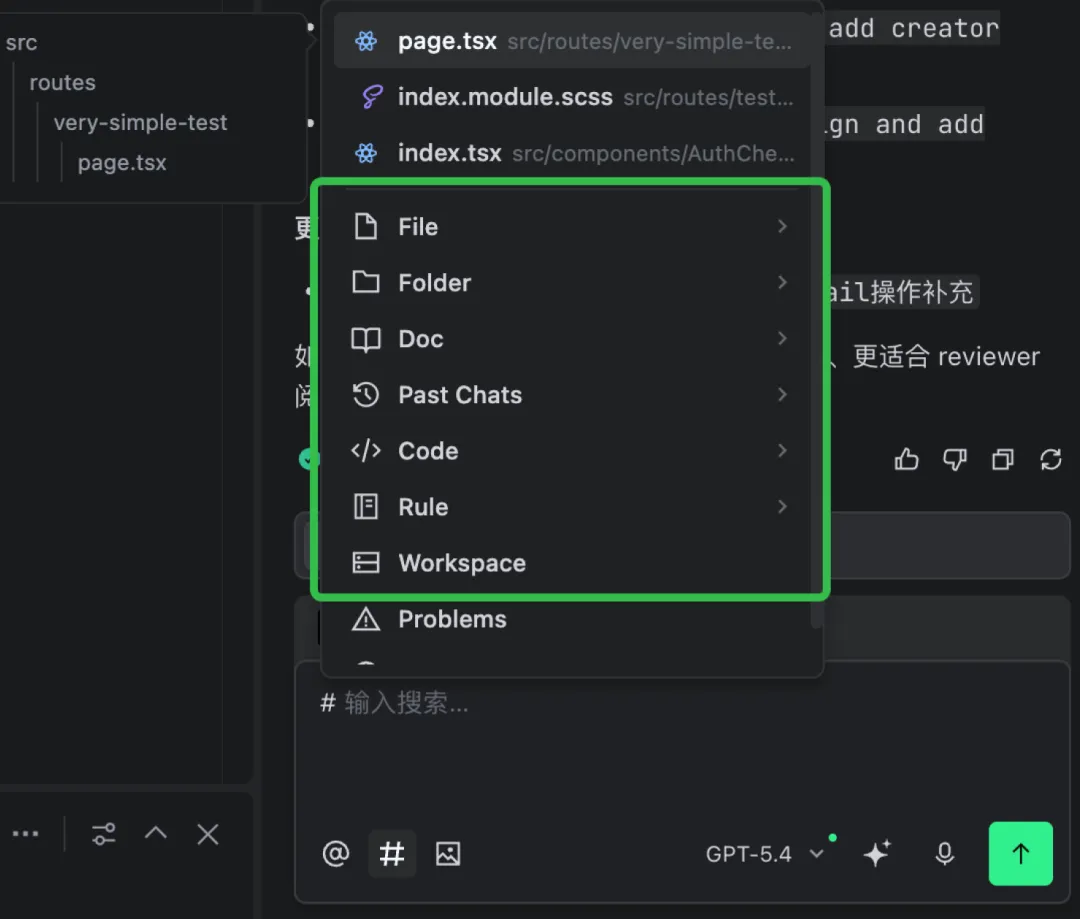Click the chevron arrow beside Folder
The image size is (1080, 919).
(782, 282)
